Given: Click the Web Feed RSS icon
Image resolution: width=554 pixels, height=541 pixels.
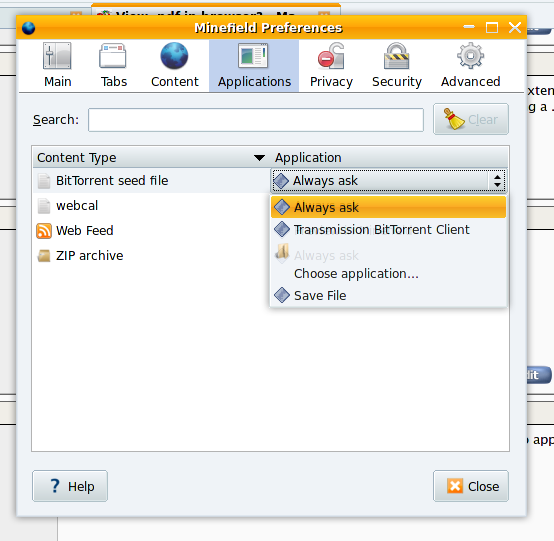Looking at the screenshot, I should click(44, 231).
